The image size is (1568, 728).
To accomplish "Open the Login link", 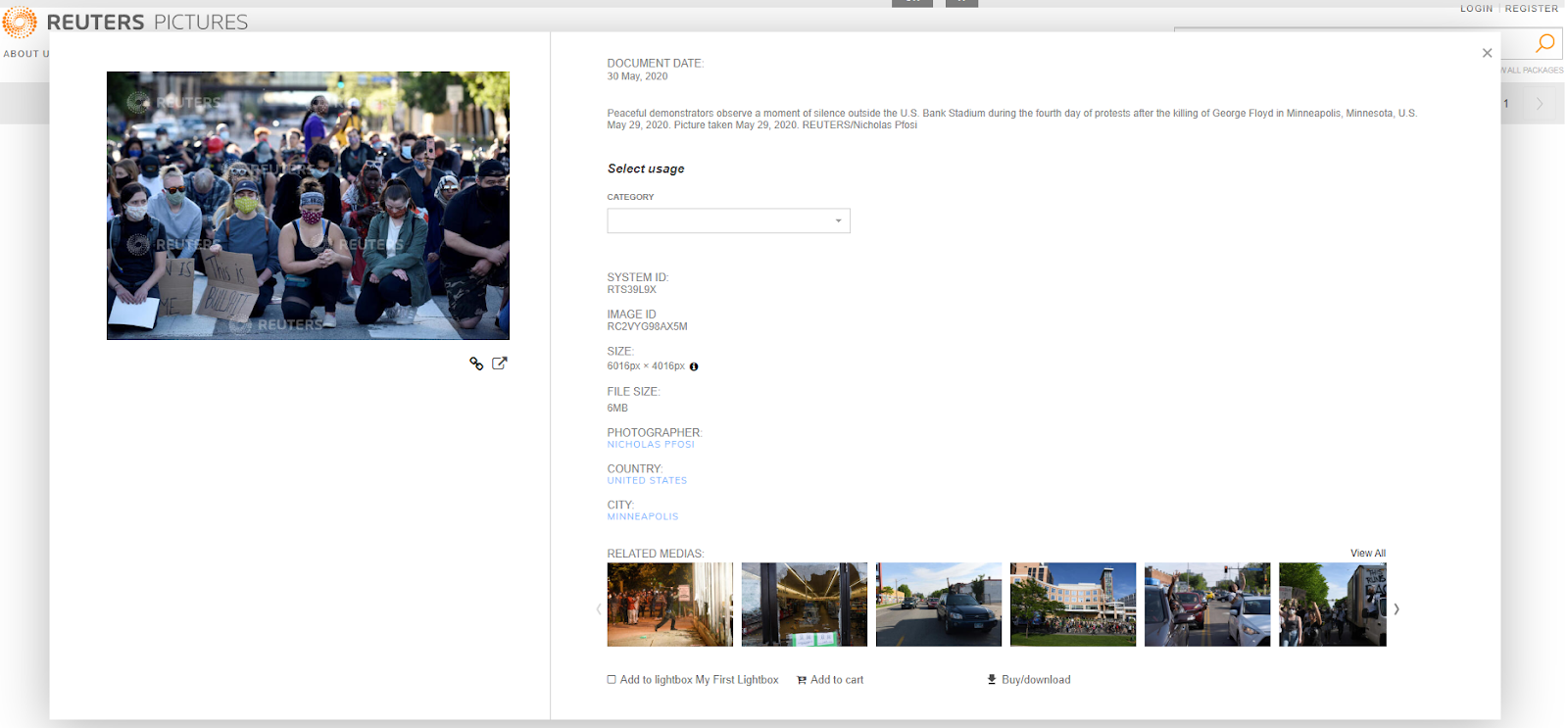I will [1476, 9].
